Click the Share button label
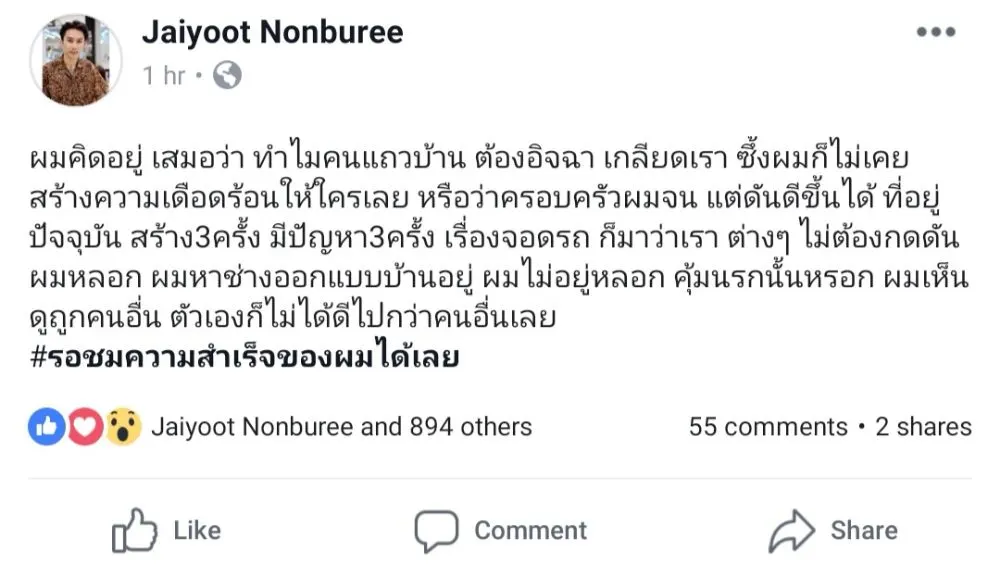Image resolution: width=1000 pixels, height=575 pixels. tap(864, 531)
